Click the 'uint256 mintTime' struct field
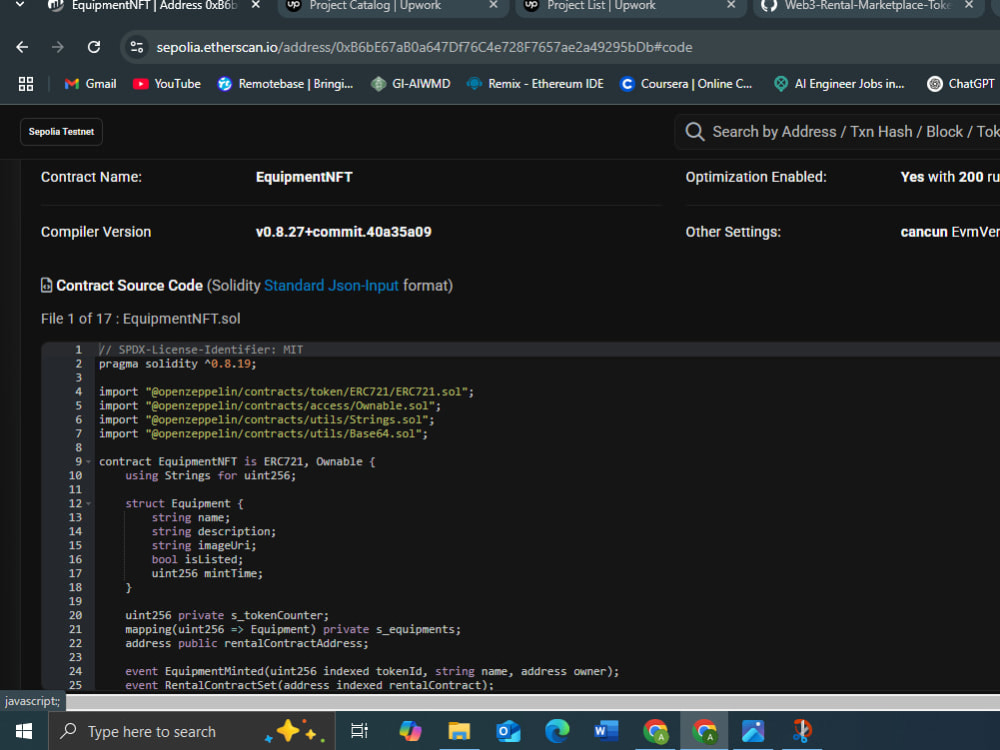Viewport: 1000px width, 750px height. coord(207,574)
